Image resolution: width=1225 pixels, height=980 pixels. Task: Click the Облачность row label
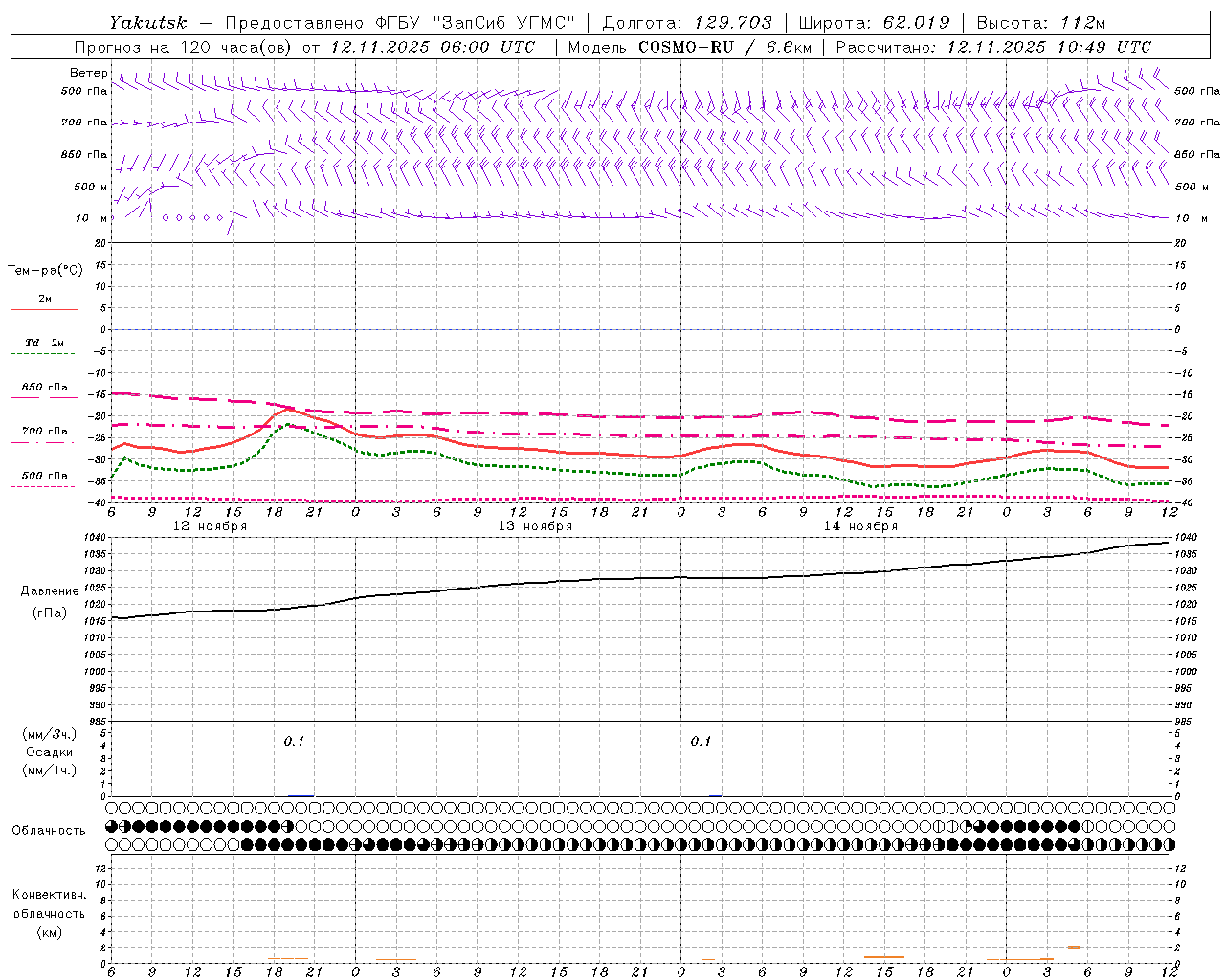click(49, 831)
